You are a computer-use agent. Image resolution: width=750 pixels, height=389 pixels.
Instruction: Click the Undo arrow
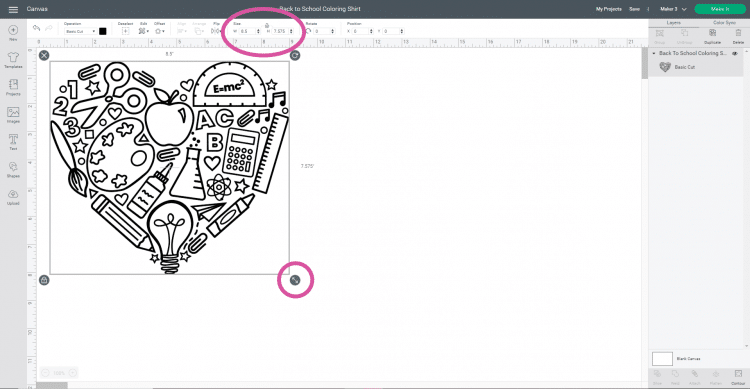click(x=36, y=29)
